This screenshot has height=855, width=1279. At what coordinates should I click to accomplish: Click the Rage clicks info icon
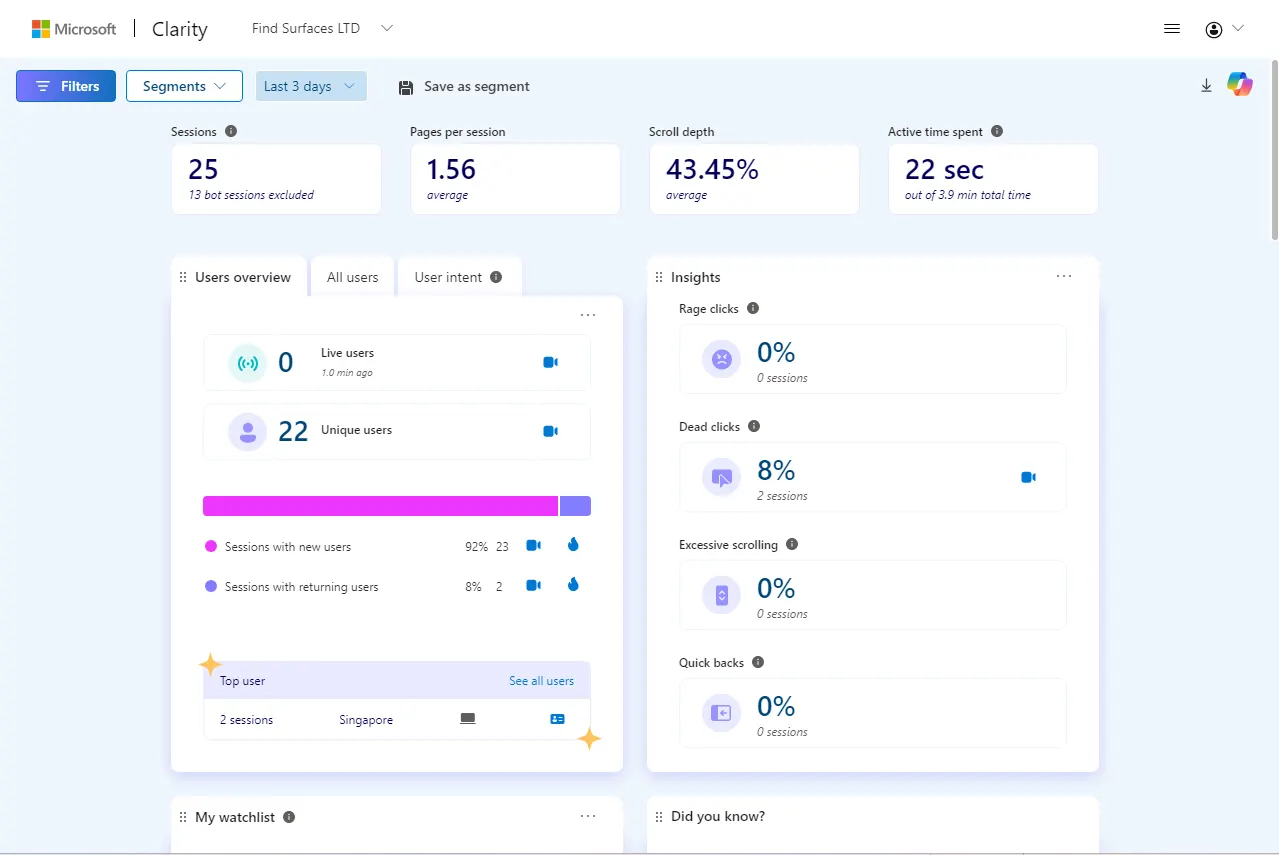(753, 308)
